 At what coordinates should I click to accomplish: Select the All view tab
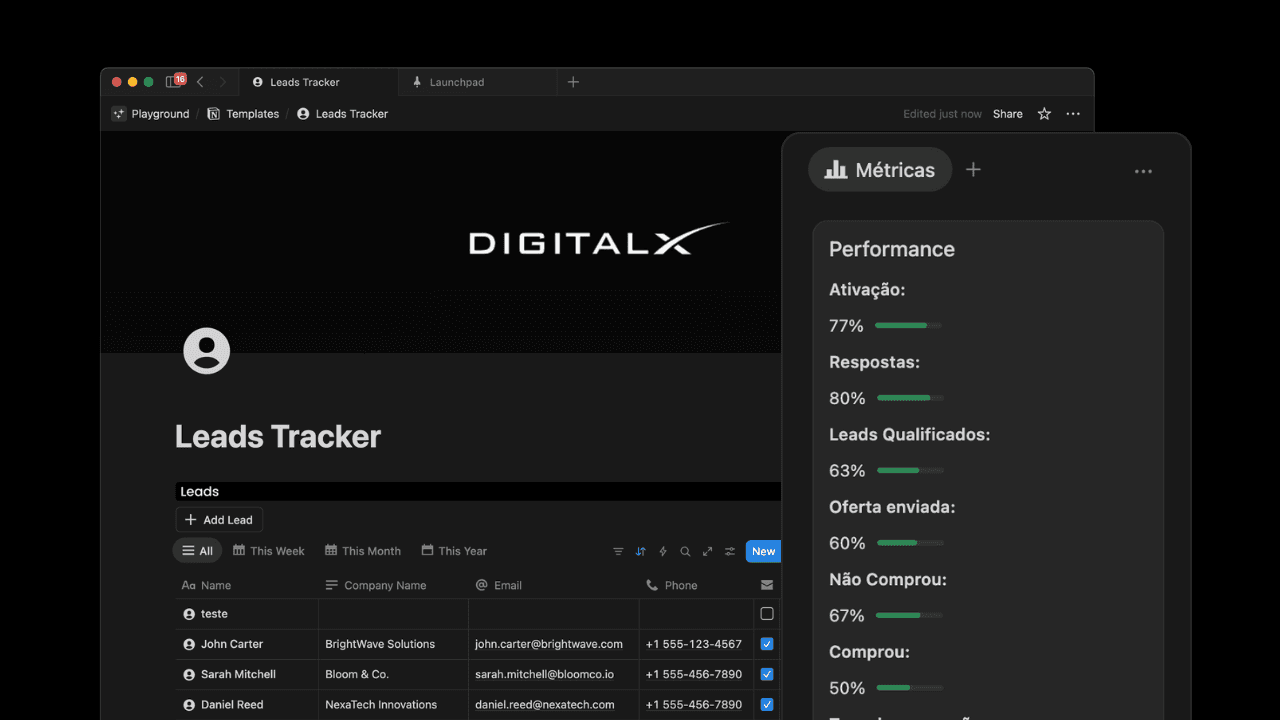[197, 551]
